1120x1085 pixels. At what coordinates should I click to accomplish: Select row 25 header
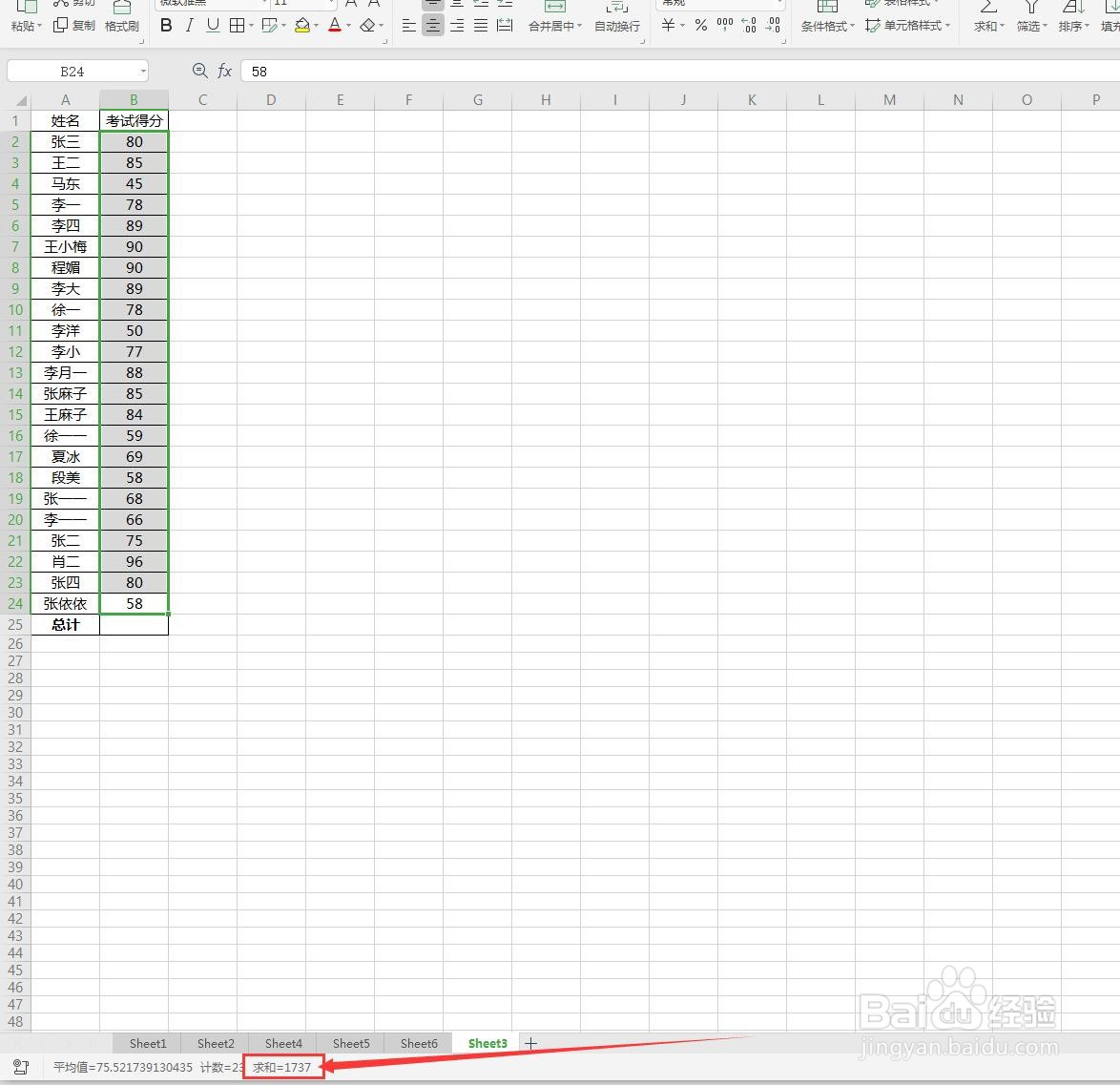click(15, 625)
